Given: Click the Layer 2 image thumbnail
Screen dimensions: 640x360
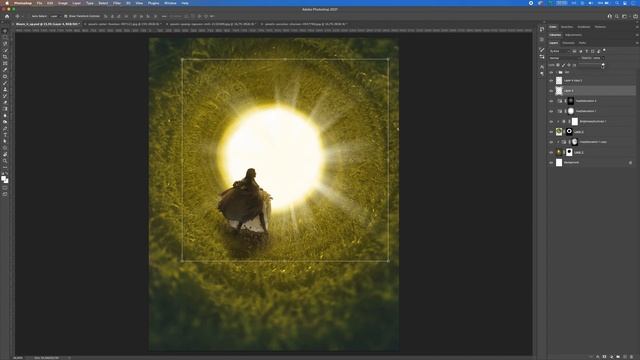Looking at the screenshot, I should pyautogui.click(x=559, y=152).
